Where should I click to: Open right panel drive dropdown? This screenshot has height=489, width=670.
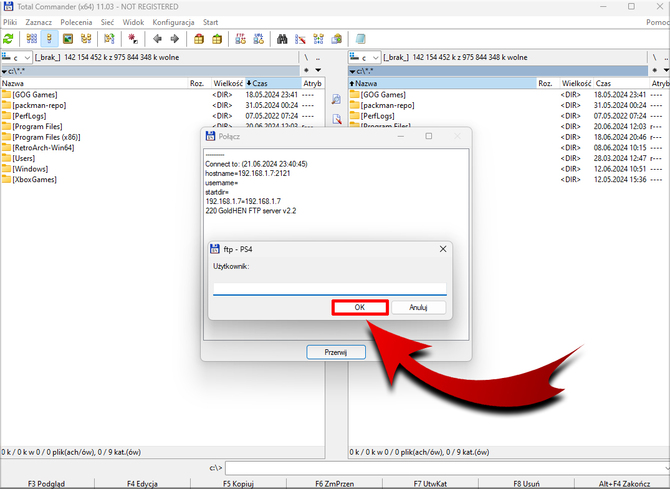365,57
